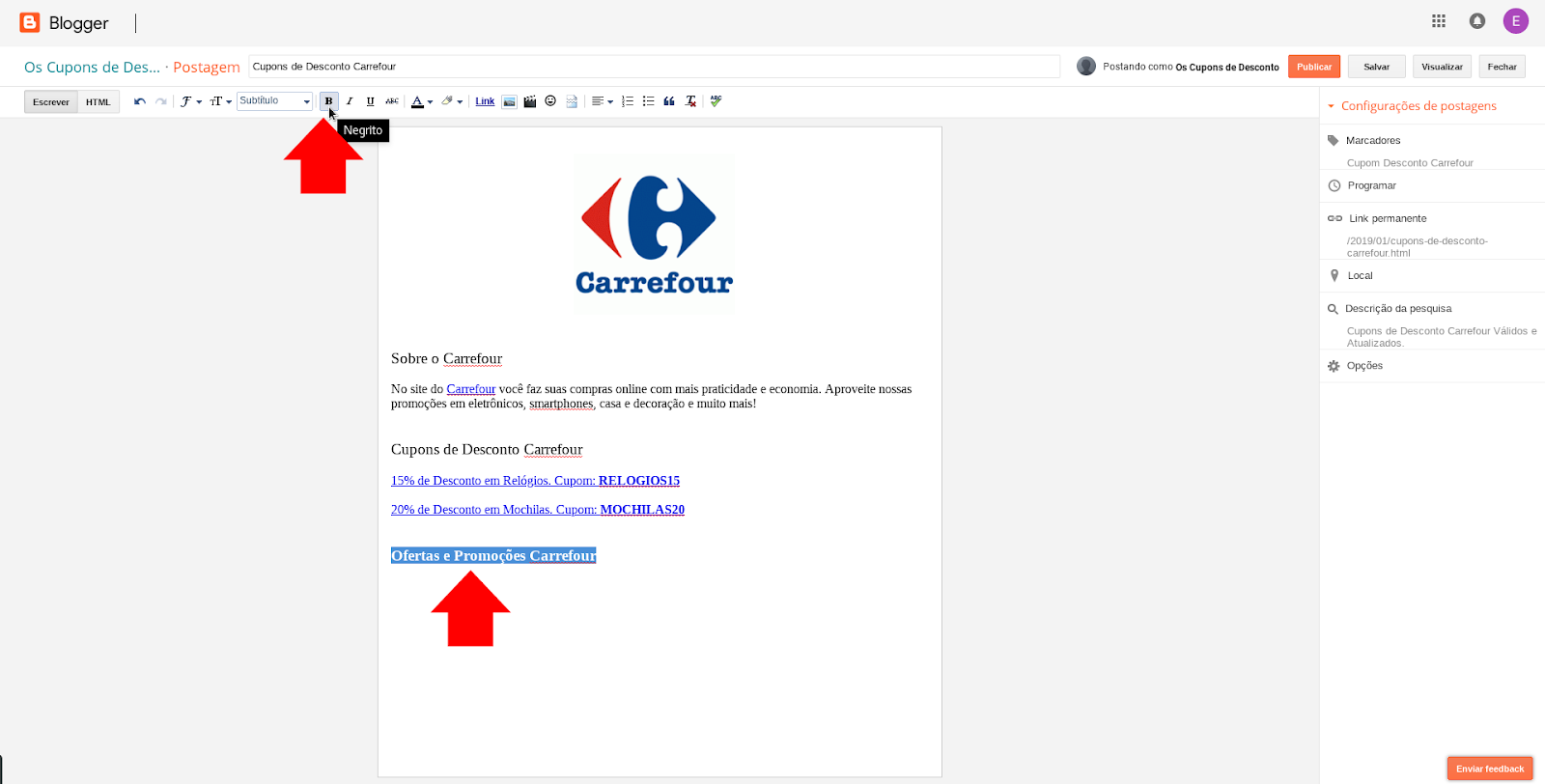
Task: Click the Marcadores tag icon
Action: pos(1334,141)
